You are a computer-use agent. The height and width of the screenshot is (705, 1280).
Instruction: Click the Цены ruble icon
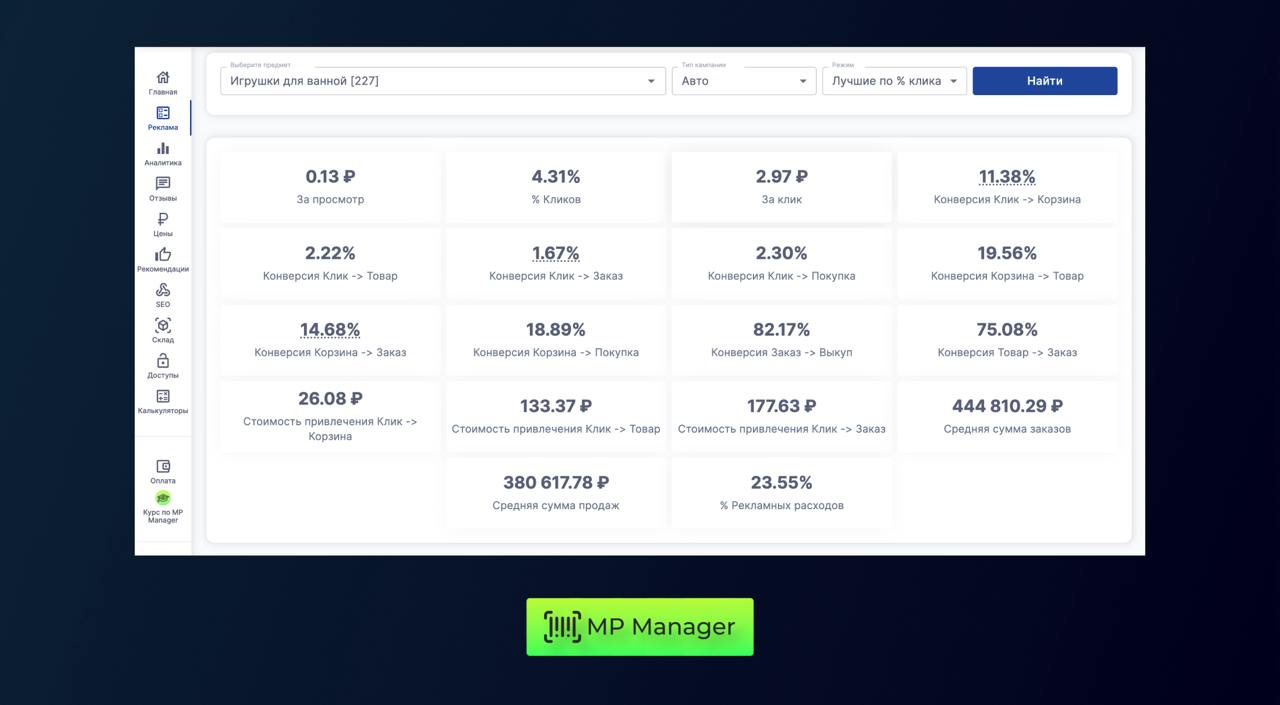[x=163, y=220]
